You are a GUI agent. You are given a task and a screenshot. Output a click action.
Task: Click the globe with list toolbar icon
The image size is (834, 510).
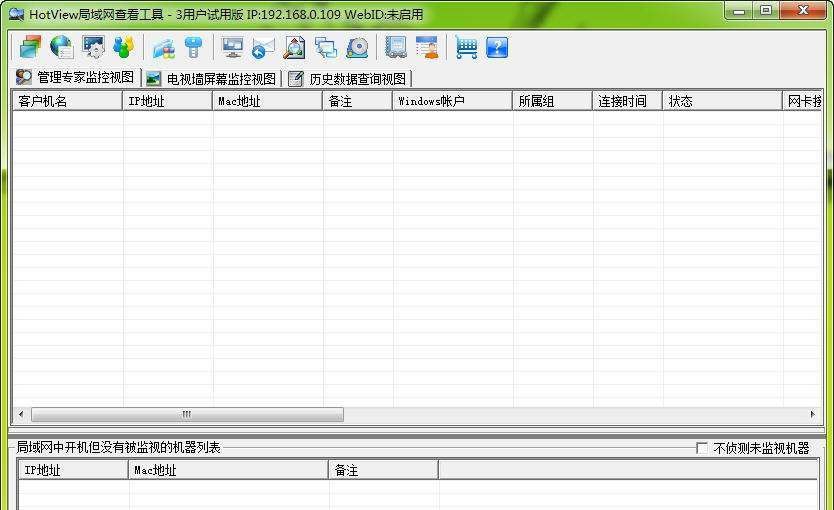pos(62,47)
